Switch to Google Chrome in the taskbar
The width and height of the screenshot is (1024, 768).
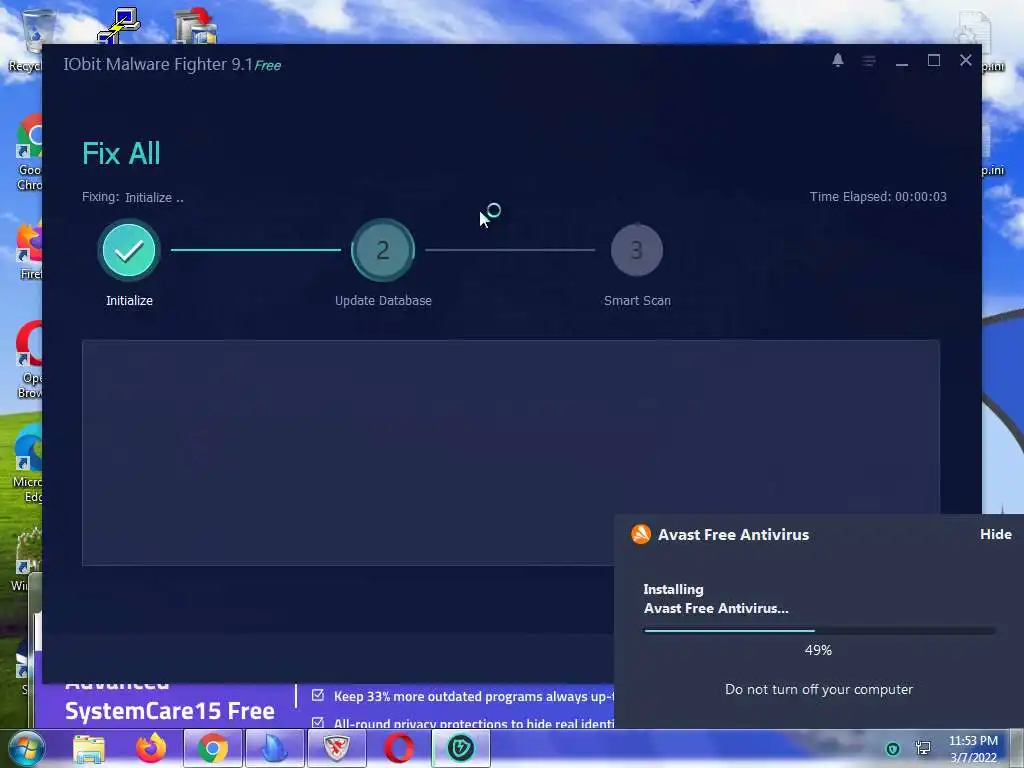(212, 748)
